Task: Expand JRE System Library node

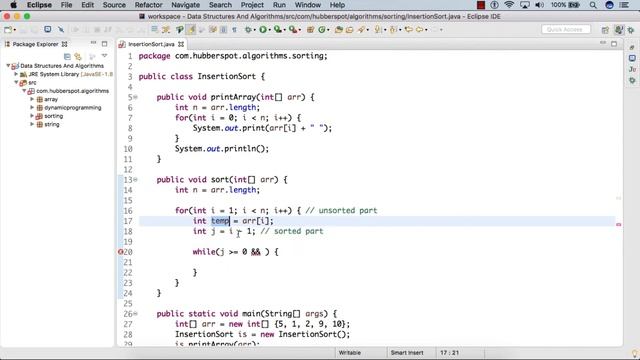Action: tap(16, 74)
